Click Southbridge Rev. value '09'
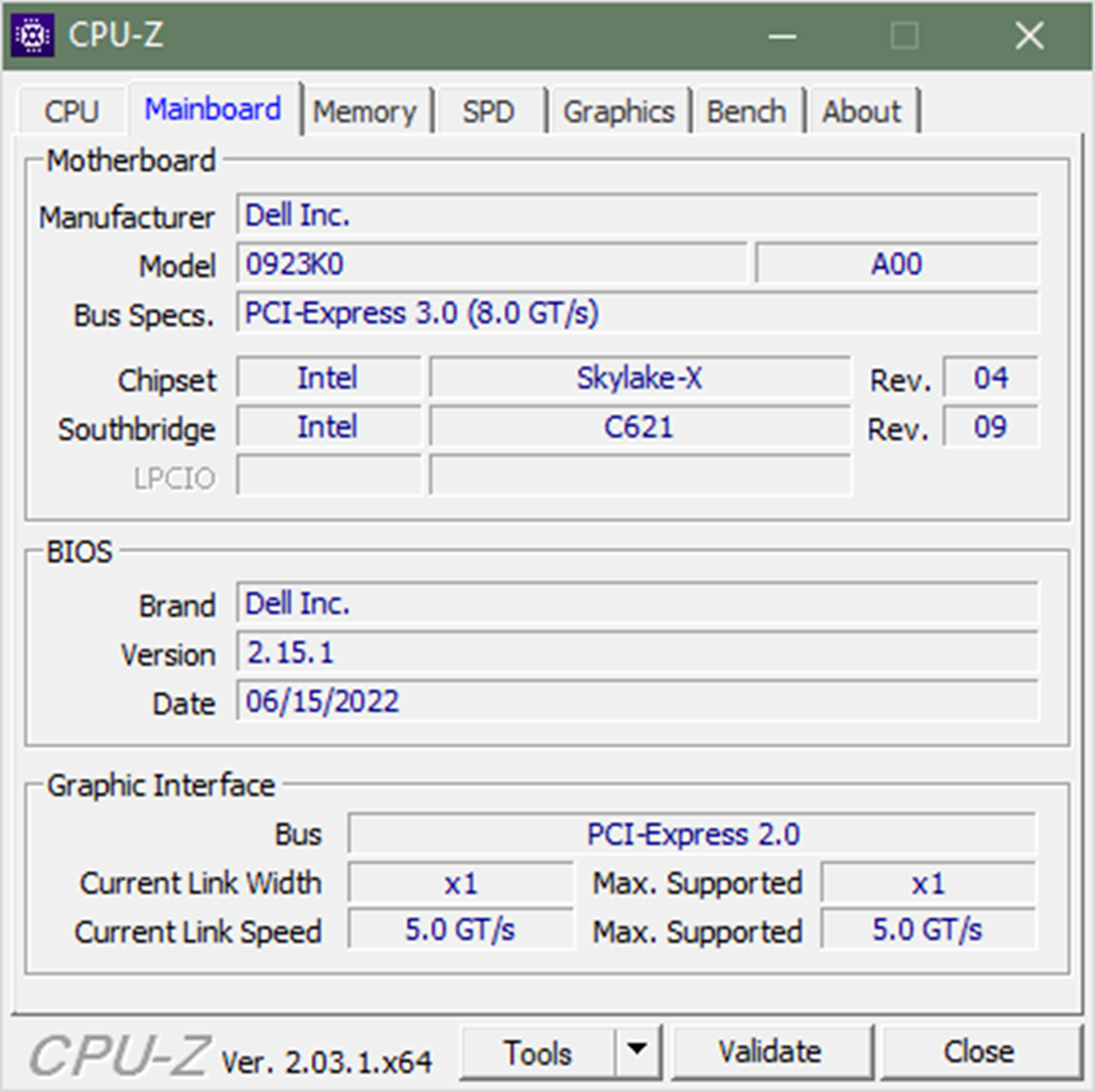 click(991, 426)
